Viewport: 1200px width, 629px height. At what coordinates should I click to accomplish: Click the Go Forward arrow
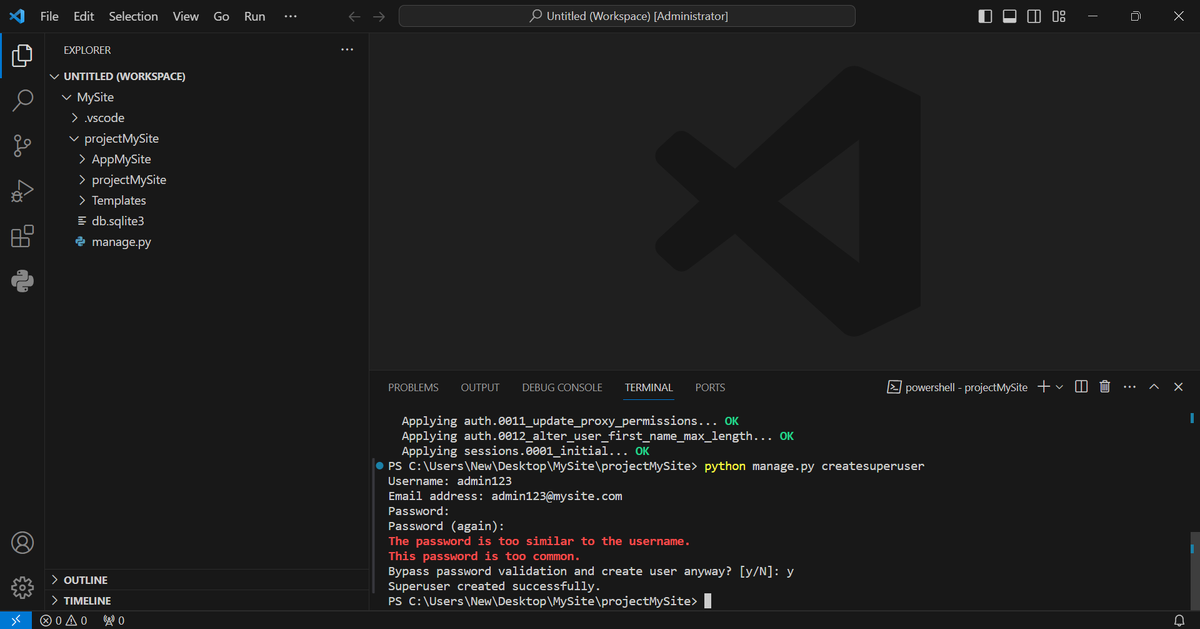click(x=378, y=16)
